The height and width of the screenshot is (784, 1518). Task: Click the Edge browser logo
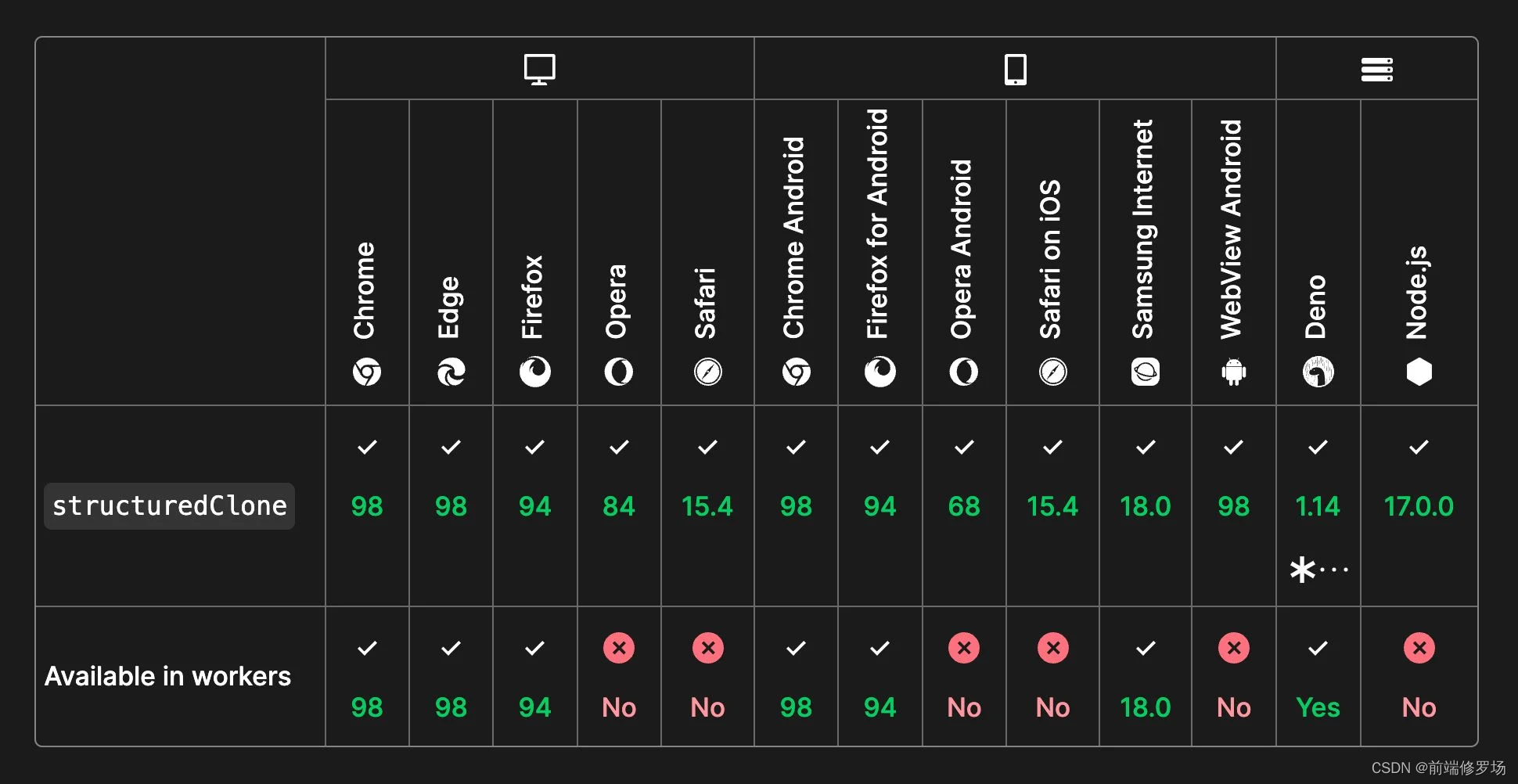coord(451,372)
